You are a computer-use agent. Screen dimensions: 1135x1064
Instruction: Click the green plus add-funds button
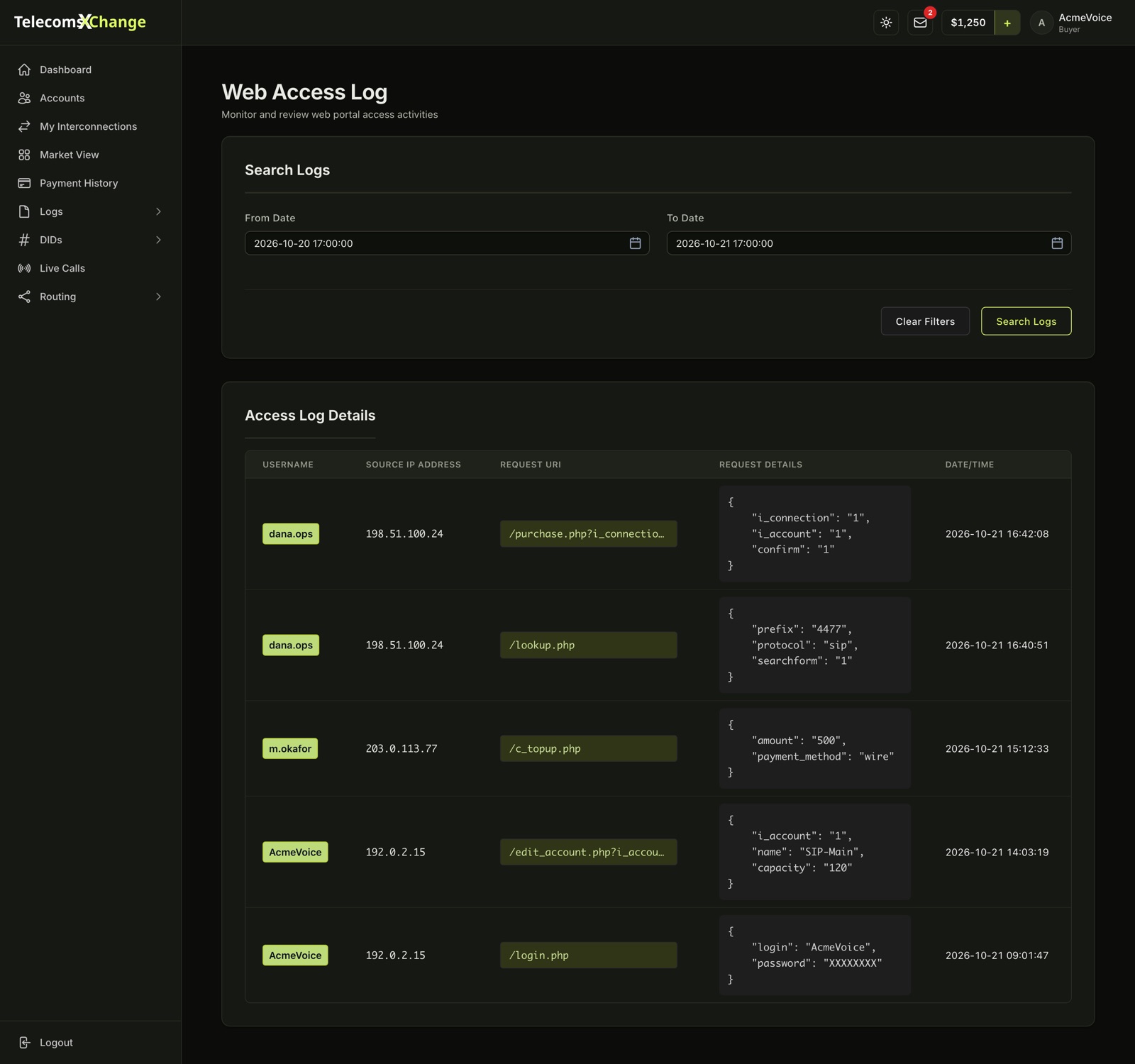click(1007, 23)
